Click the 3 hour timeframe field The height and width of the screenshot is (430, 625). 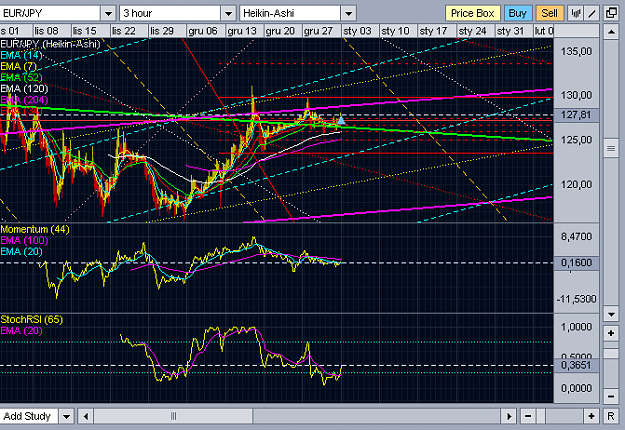tap(170, 14)
